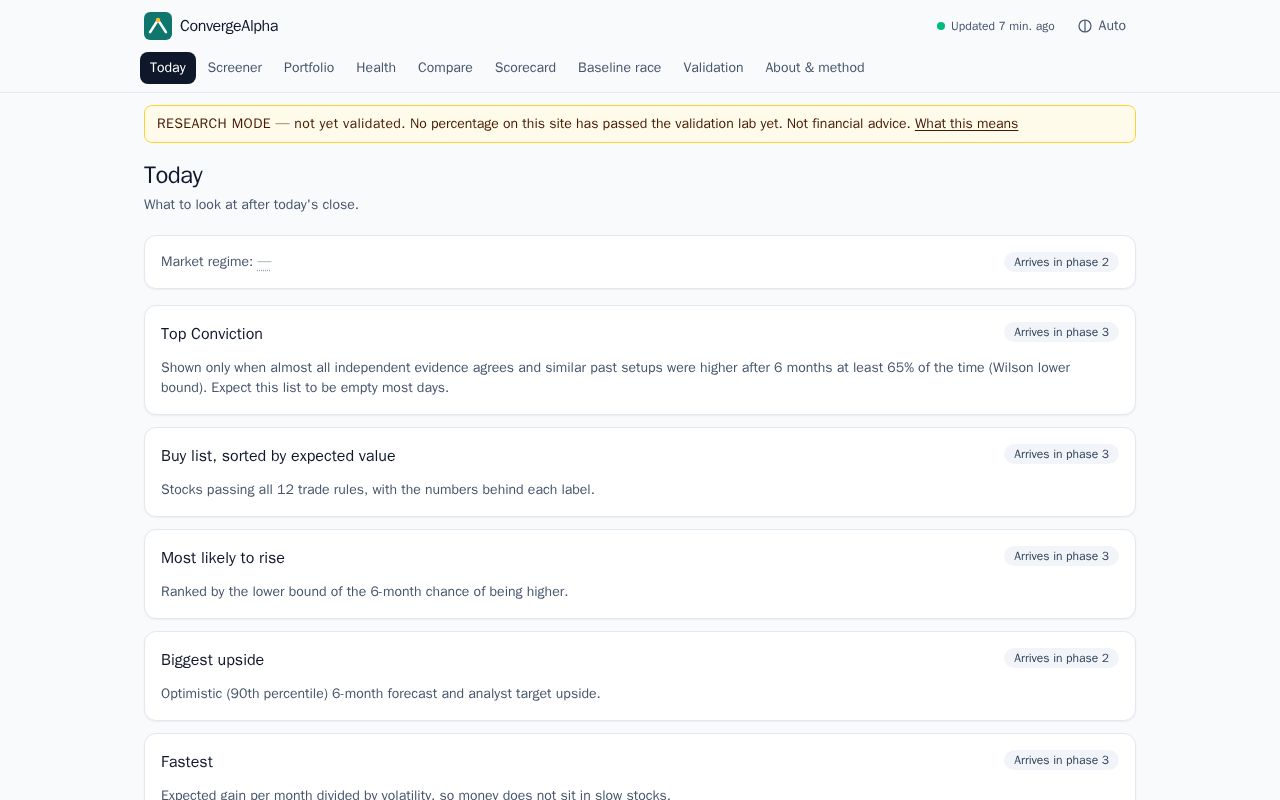Click the Fastest card heading
Screen dimensions: 1280x800
187,762
